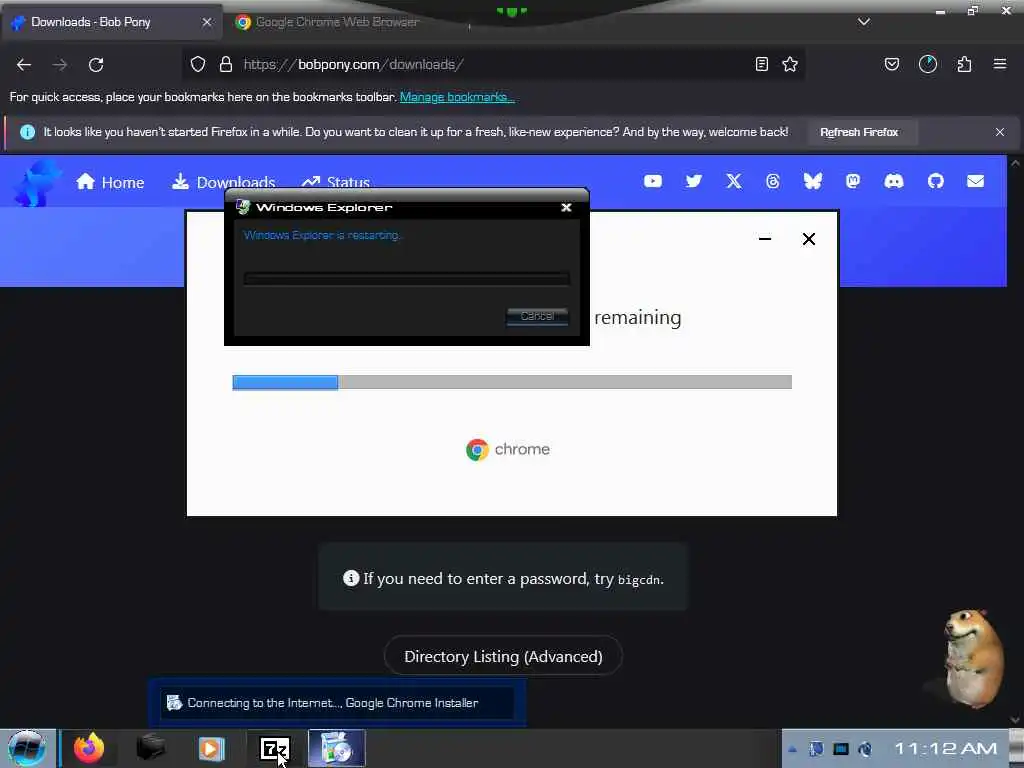
Task: Open Firefox from the taskbar
Action: (89, 748)
